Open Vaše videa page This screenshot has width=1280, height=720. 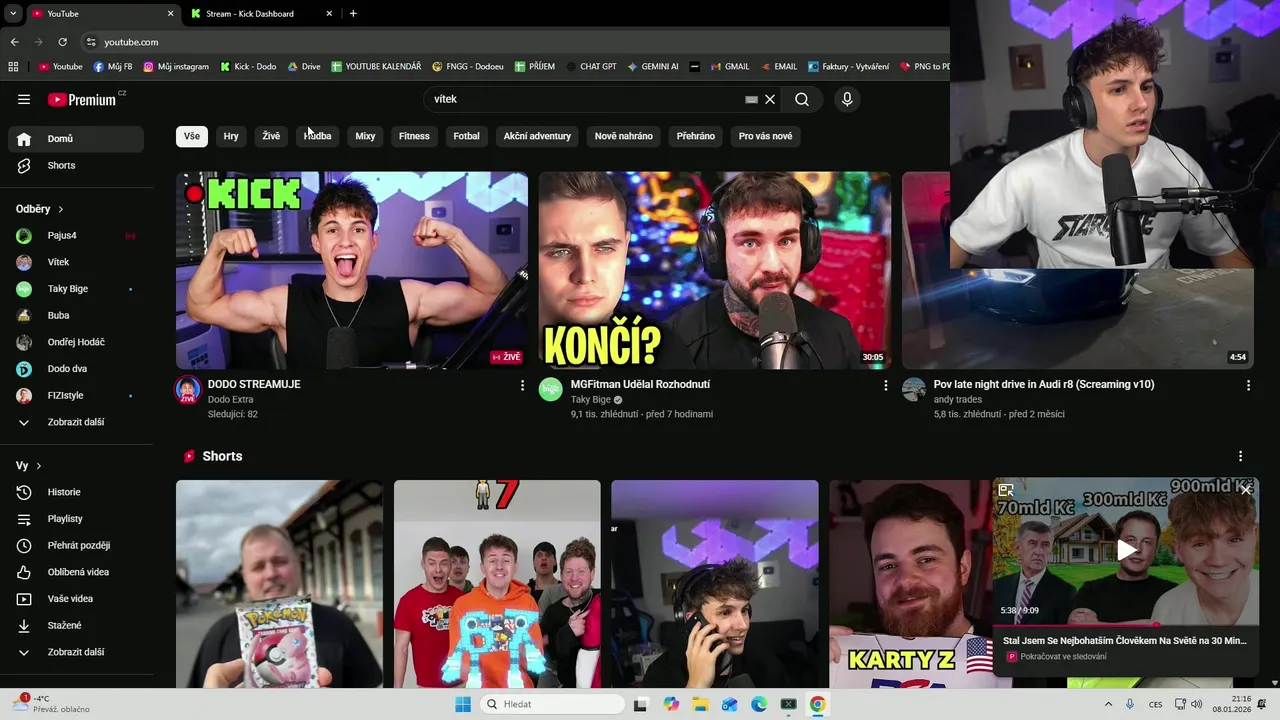point(76,599)
